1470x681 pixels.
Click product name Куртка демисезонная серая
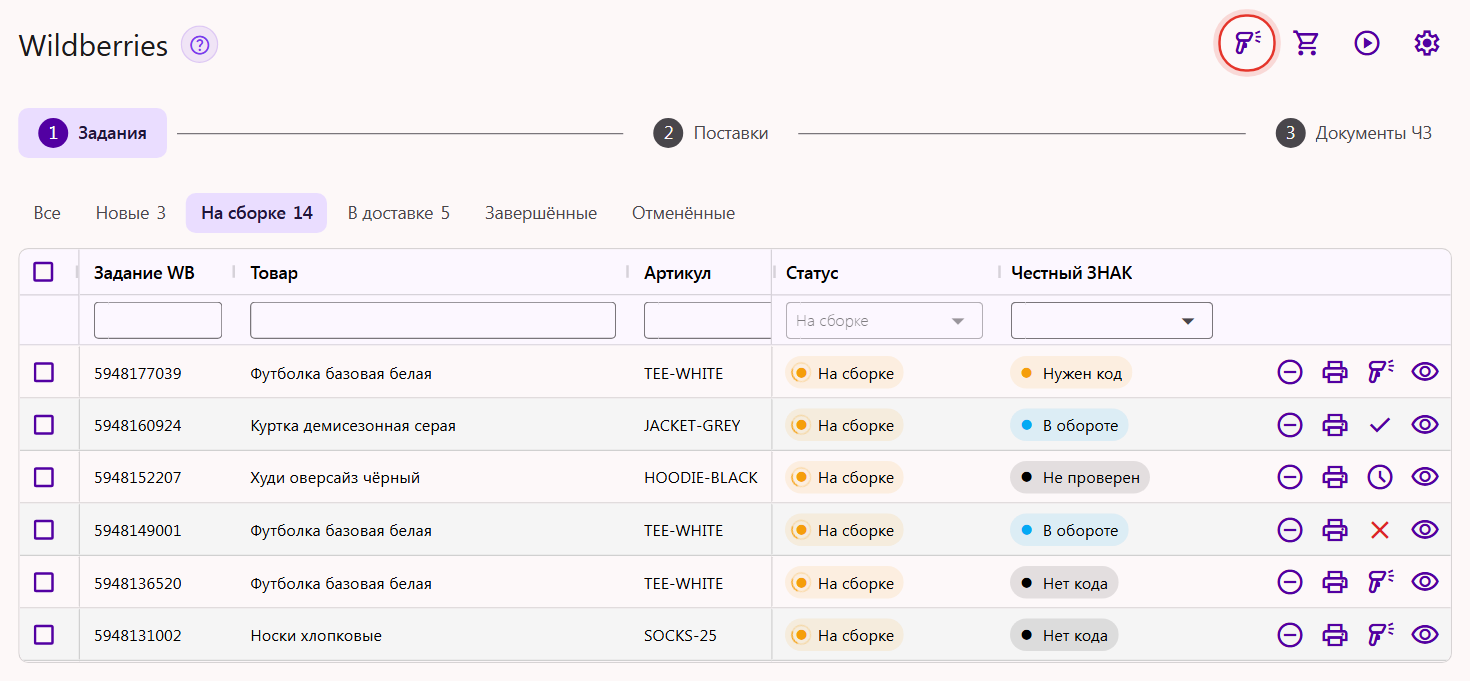(x=353, y=426)
